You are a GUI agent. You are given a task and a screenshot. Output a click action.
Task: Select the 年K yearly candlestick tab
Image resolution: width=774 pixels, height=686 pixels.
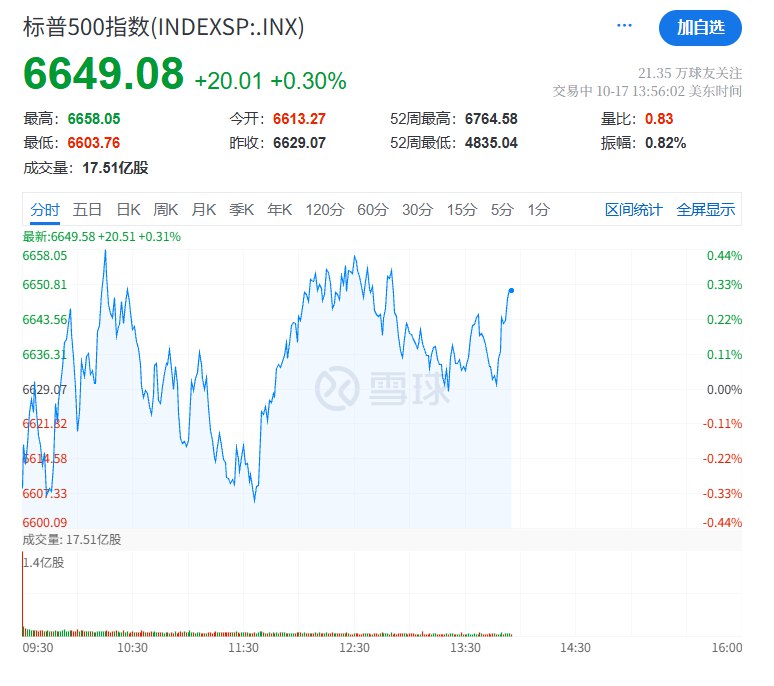(280, 209)
